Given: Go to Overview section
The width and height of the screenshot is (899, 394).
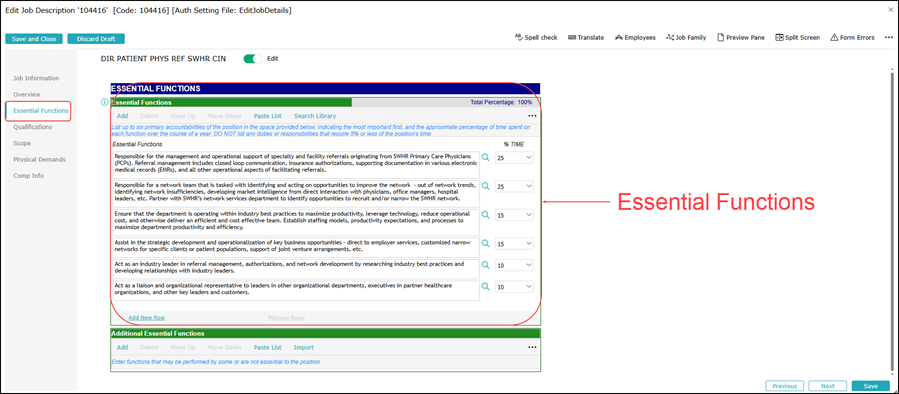Looking at the screenshot, I should pos(27,94).
